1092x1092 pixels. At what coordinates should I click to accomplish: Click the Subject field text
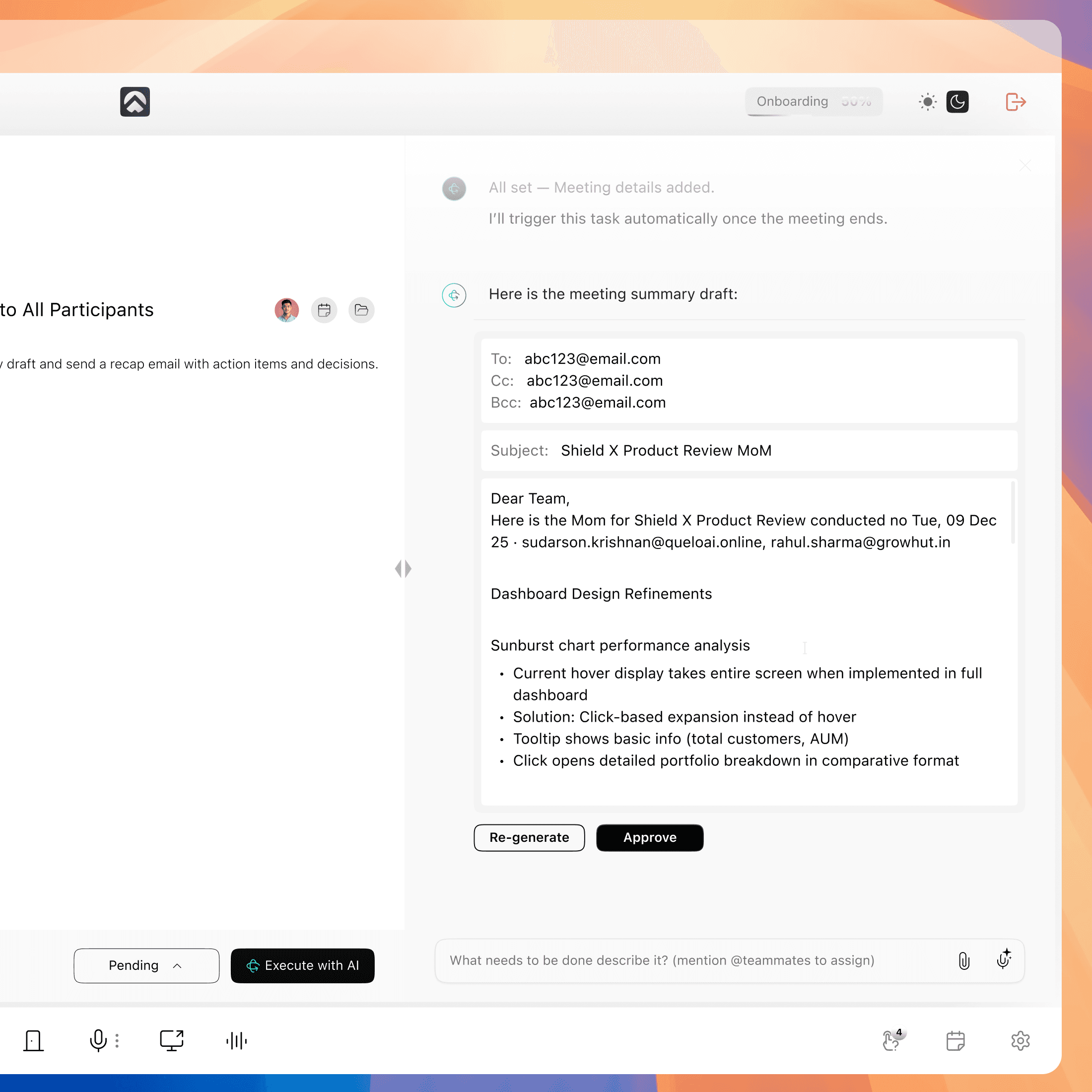pyautogui.click(x=666, y=451)
